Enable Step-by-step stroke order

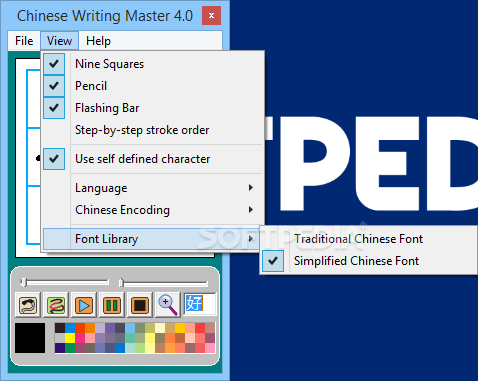[153, 130]
